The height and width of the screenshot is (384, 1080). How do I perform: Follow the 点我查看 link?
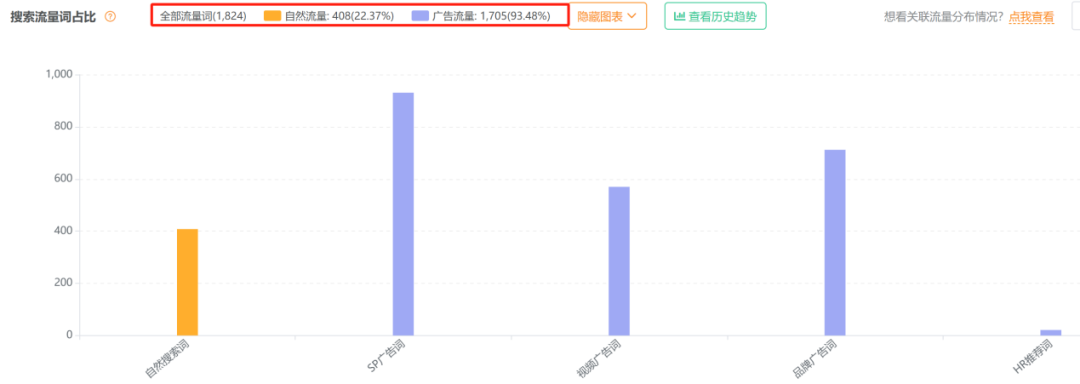tap(1031, 17)
